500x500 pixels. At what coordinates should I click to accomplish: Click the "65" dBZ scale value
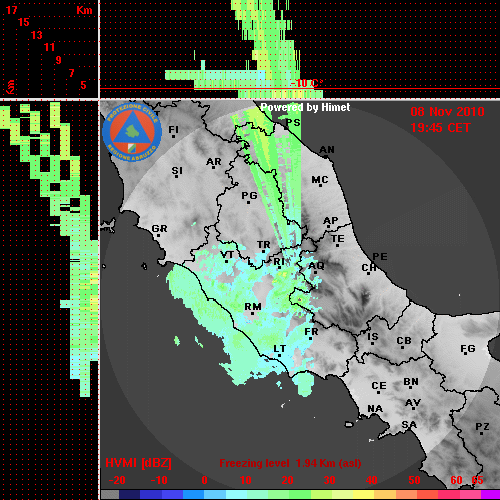[x=477, y=480]
